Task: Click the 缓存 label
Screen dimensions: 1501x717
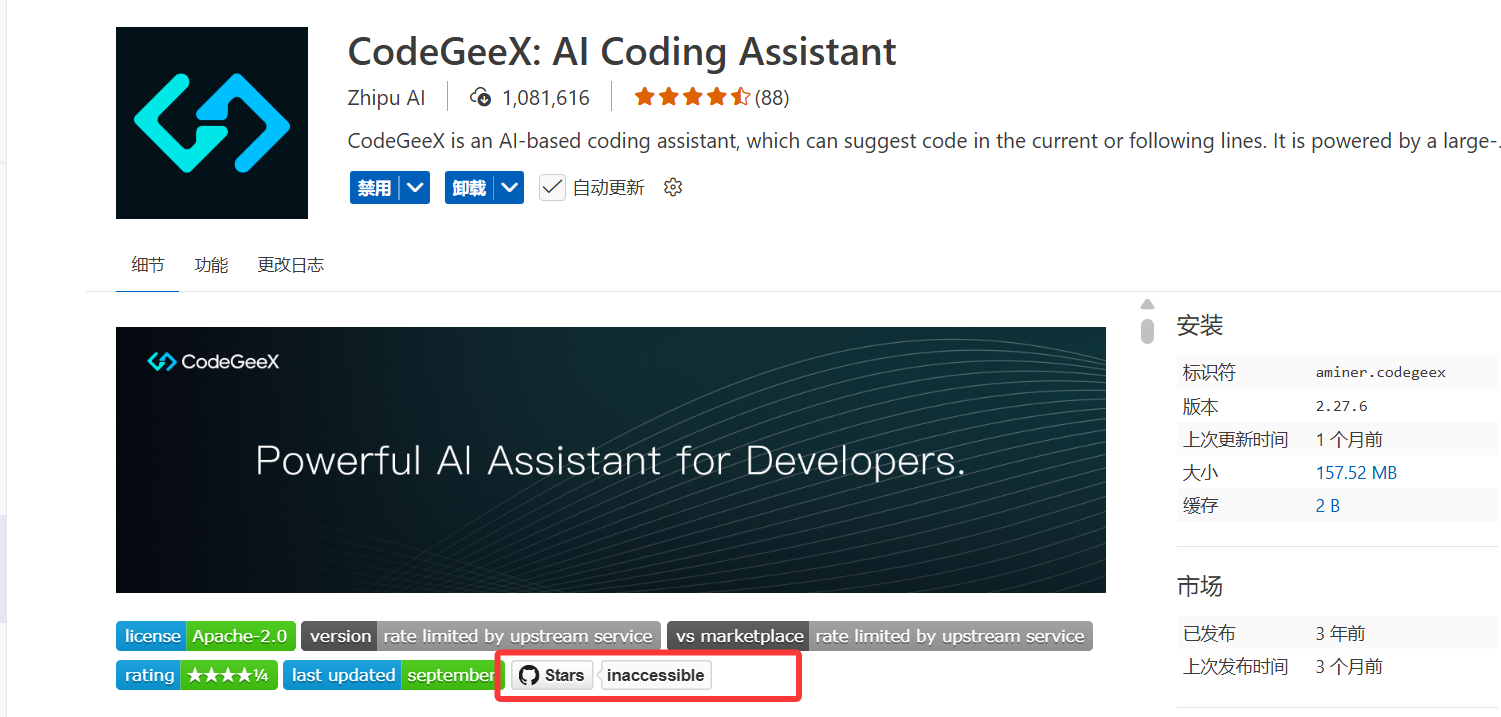Action: (x=1200, y=506)
